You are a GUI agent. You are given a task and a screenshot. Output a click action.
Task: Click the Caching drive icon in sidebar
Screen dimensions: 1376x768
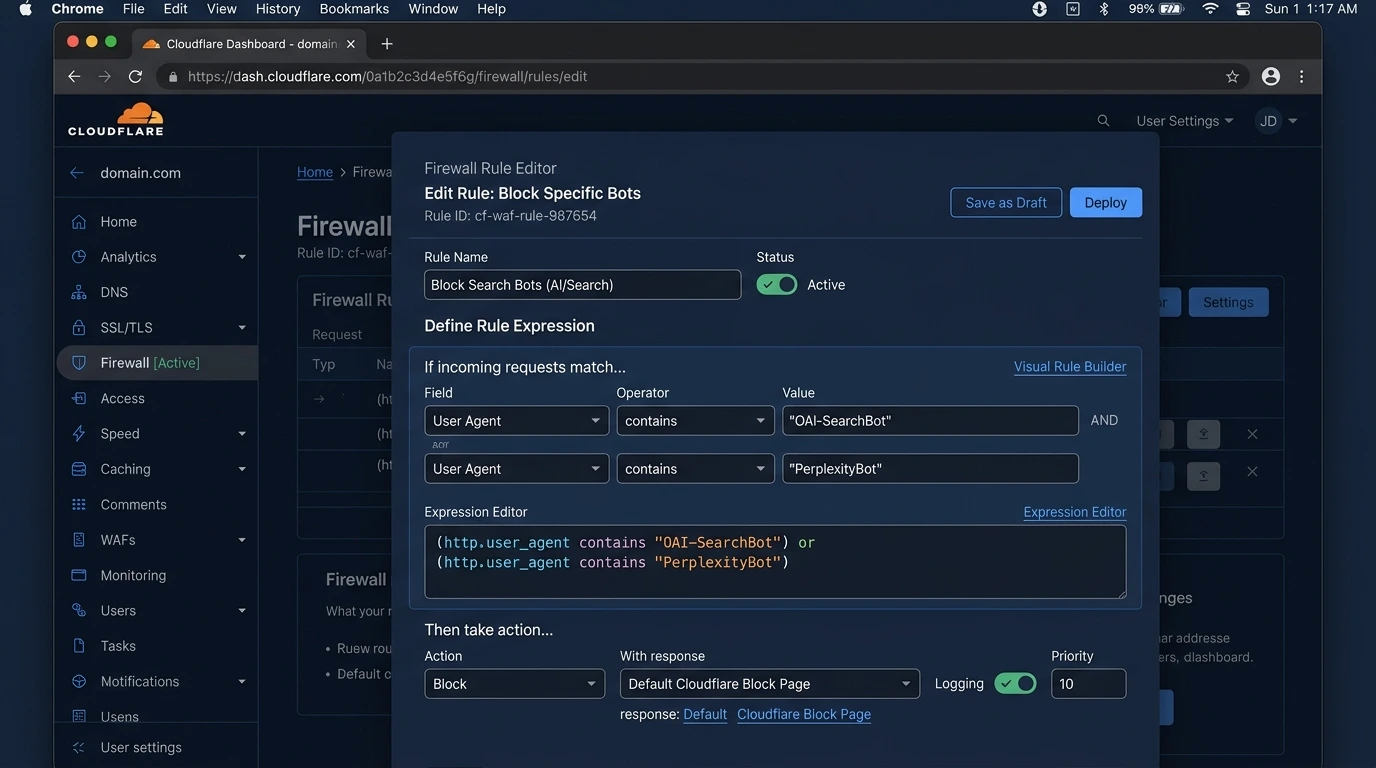point(79,469)
